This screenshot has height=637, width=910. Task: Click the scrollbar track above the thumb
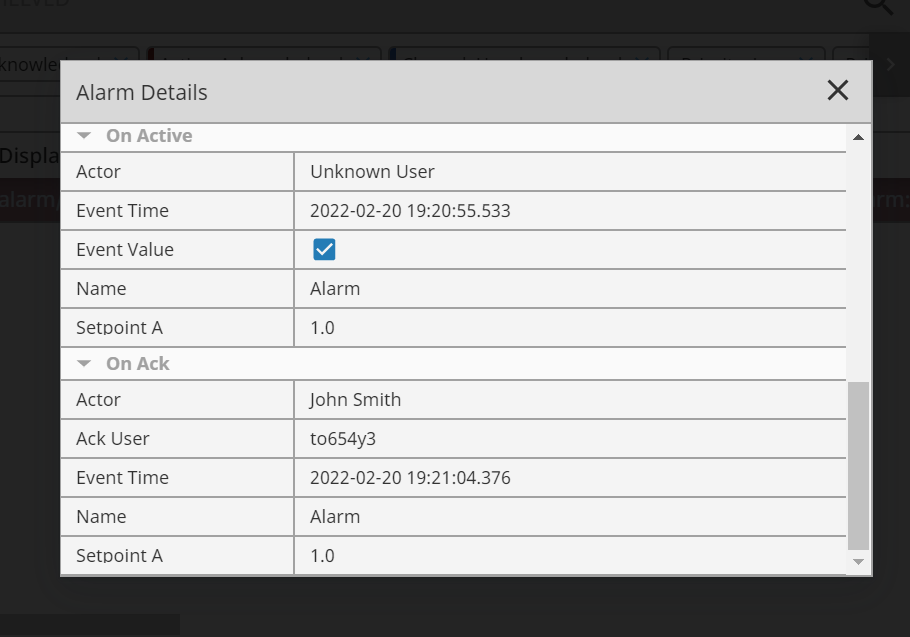click(858, 261)
